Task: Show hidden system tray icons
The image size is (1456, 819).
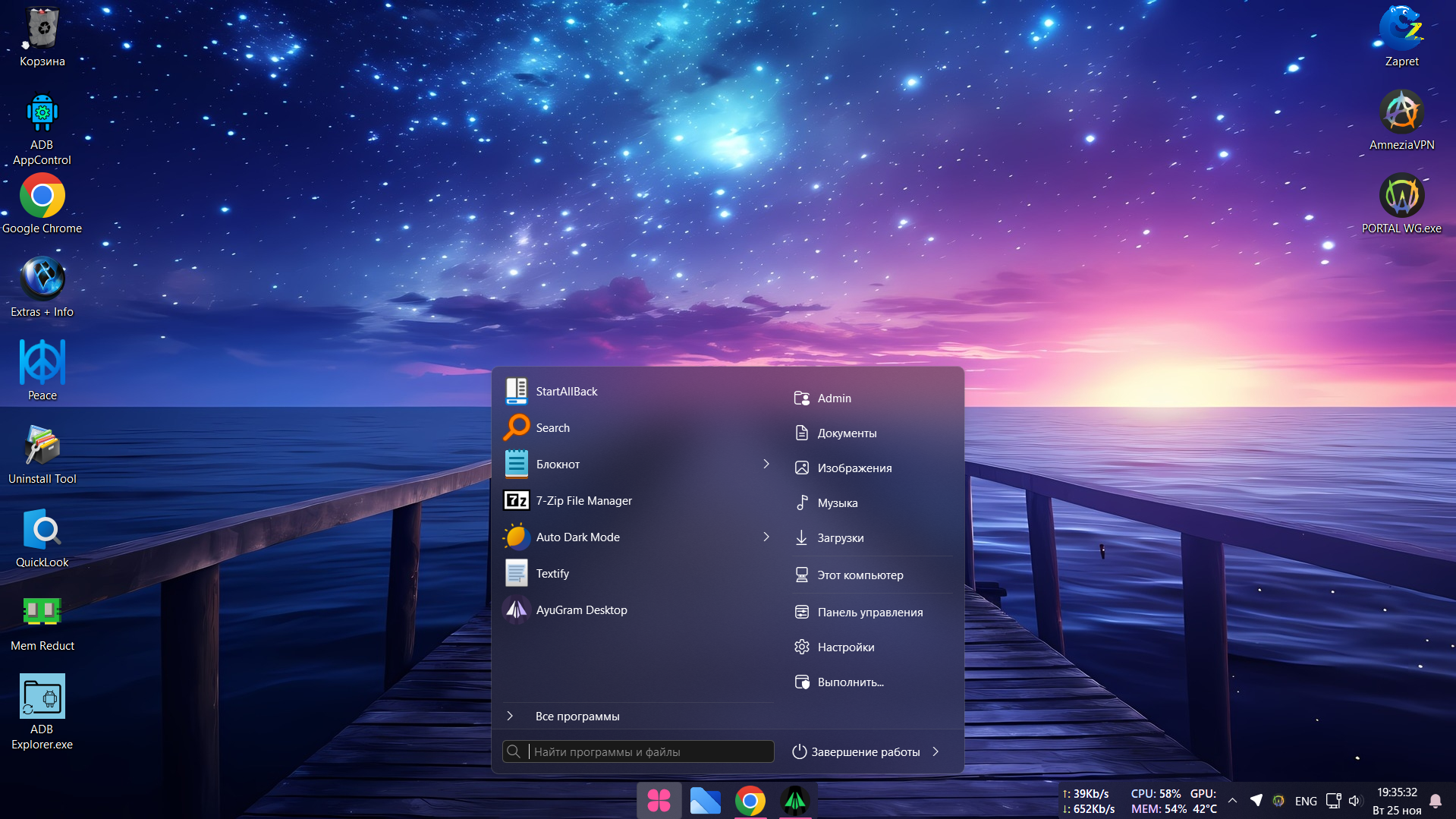Action: [x=1232, y=801]
